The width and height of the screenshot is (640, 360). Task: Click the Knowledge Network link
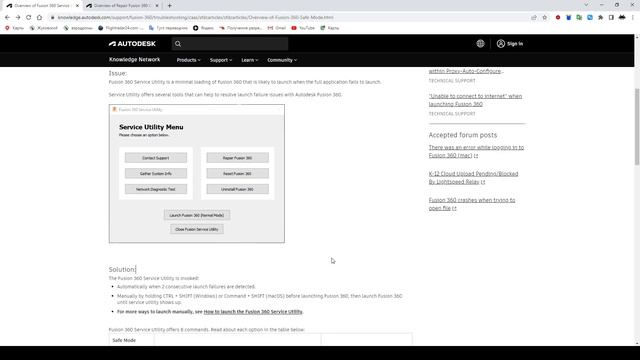click(134, 60)
